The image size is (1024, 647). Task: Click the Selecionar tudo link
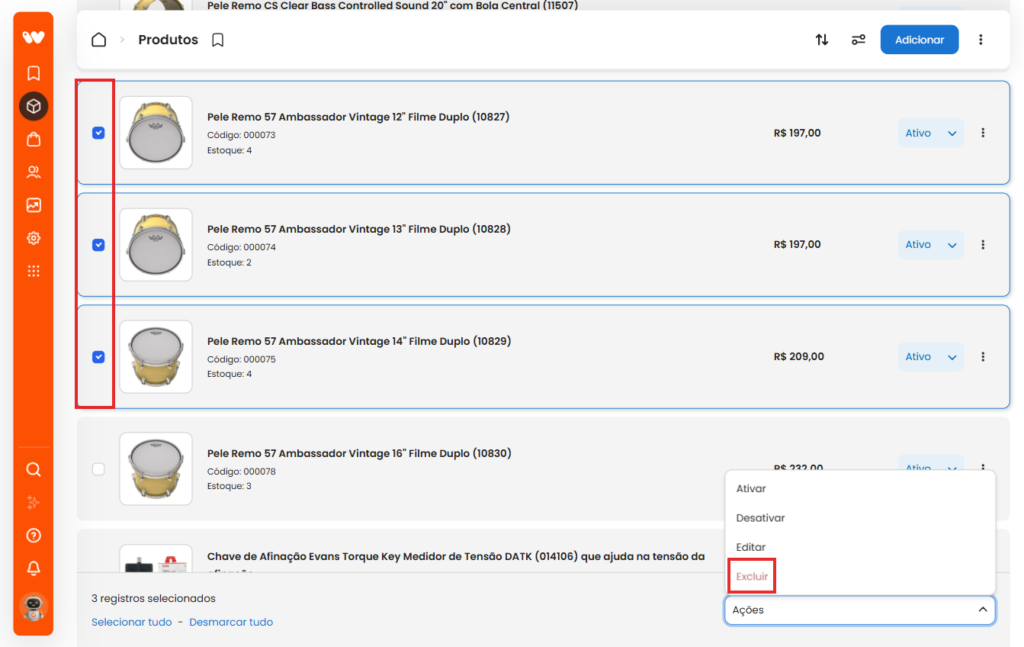(131, 622)
